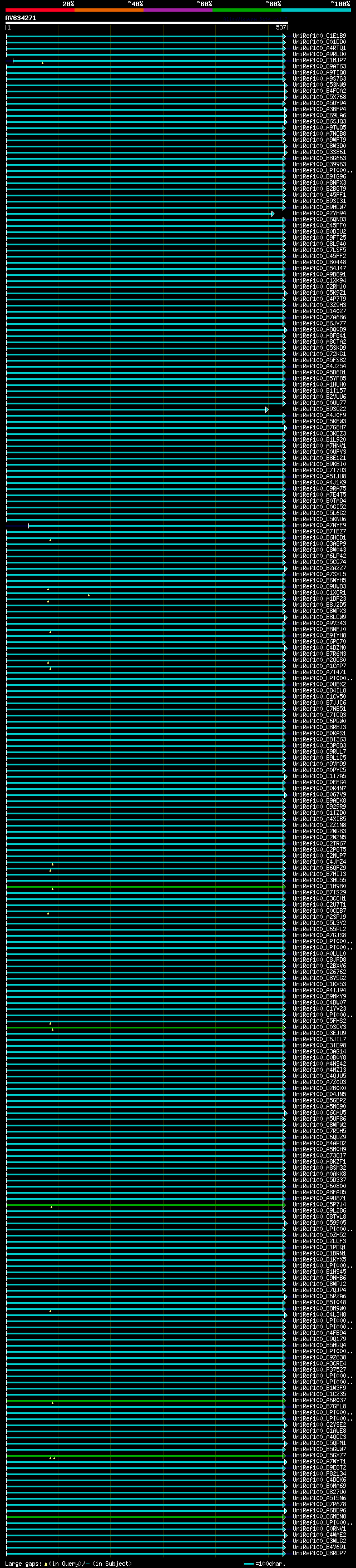Viewport: 356px width, 1568px height.
Task: Select the UniRef100_A6LP42 hit label
Action: point(319,556)
